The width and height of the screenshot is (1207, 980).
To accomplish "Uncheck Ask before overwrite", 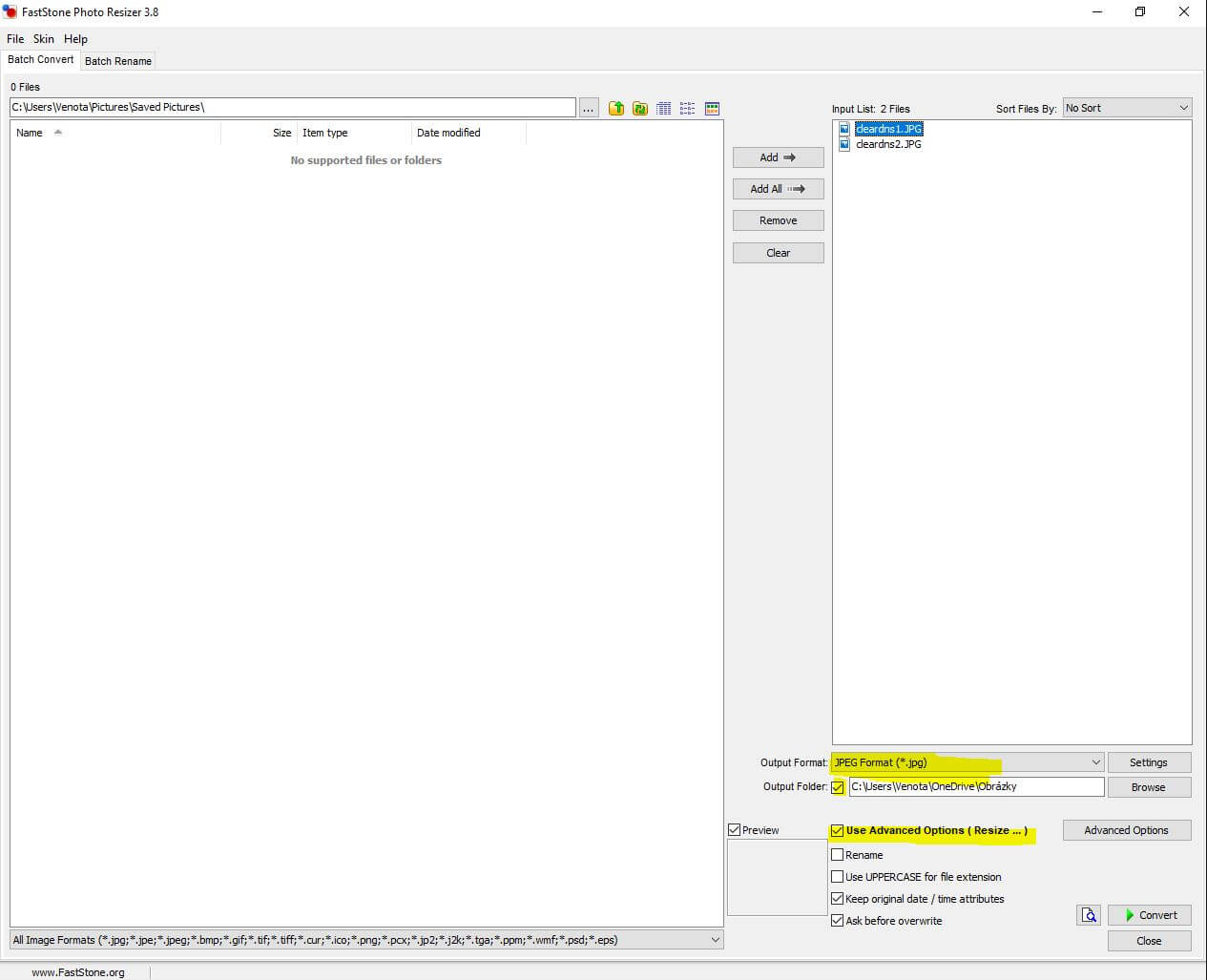I will click(838, 921).
